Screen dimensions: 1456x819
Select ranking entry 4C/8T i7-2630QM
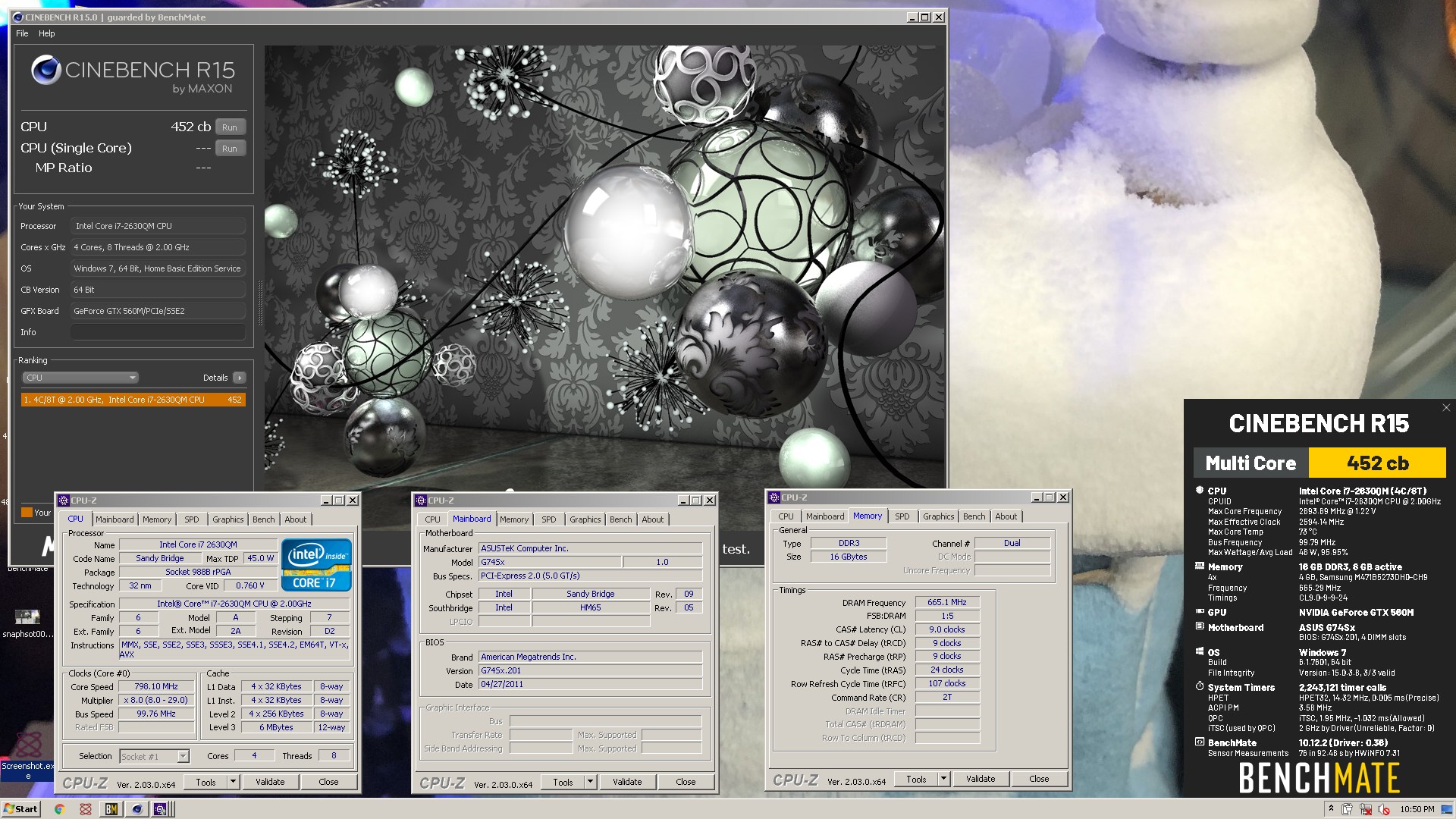[x=133, y=400]
